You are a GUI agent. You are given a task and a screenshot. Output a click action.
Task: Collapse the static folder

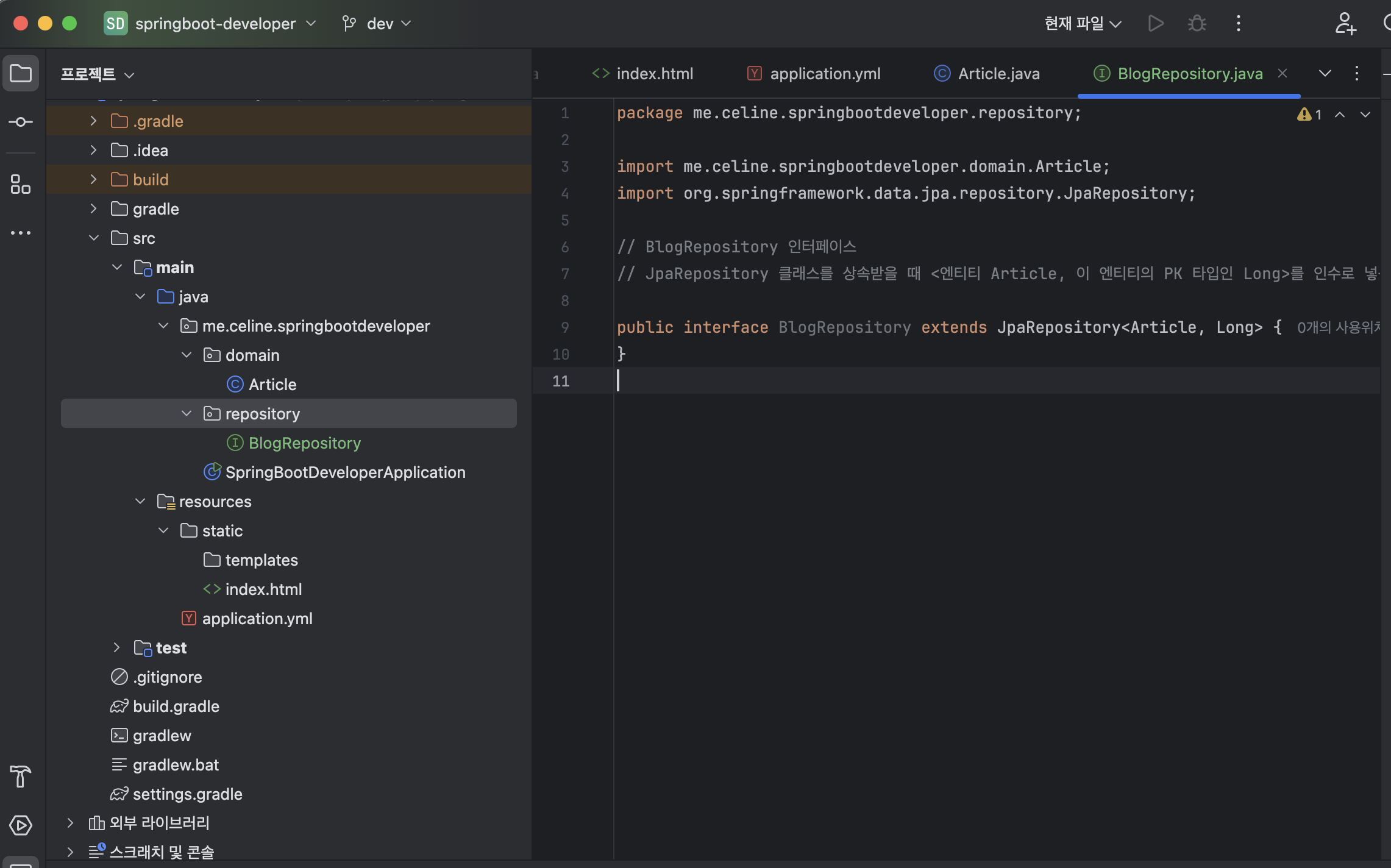coord(163,530)
